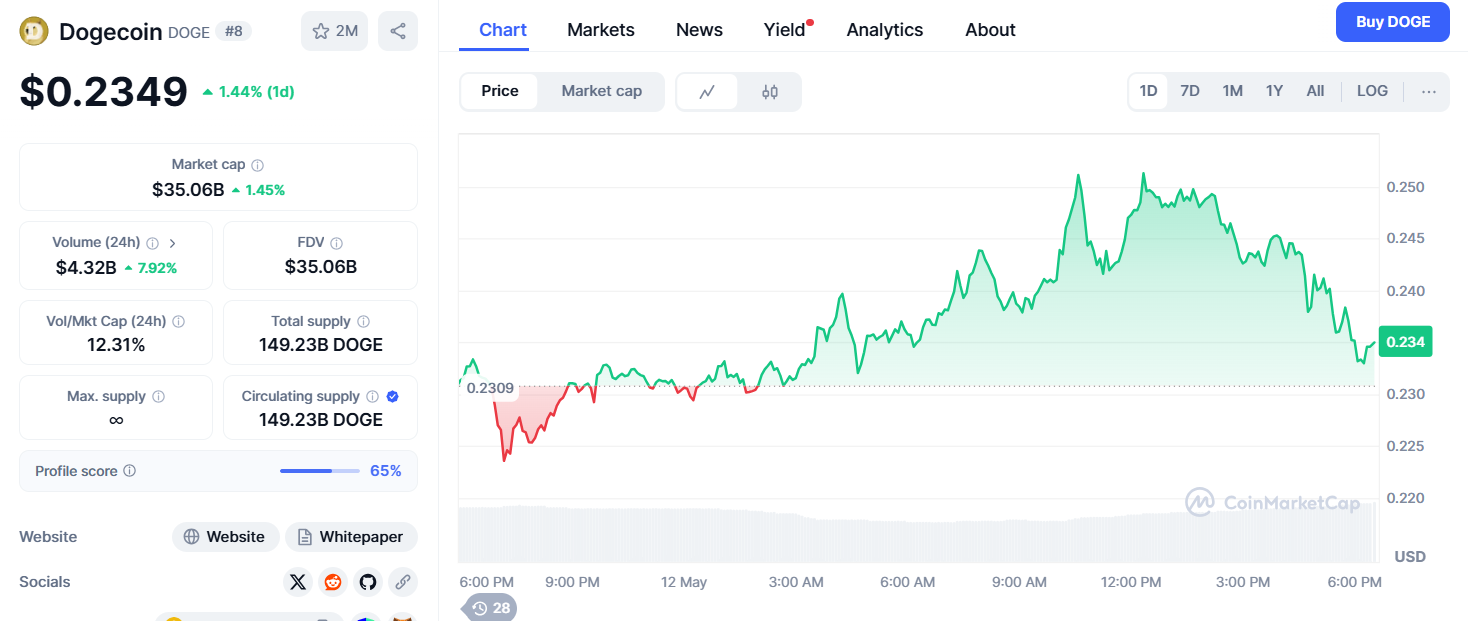
Task: Set chart range to All
Action: pos(1315,91)
